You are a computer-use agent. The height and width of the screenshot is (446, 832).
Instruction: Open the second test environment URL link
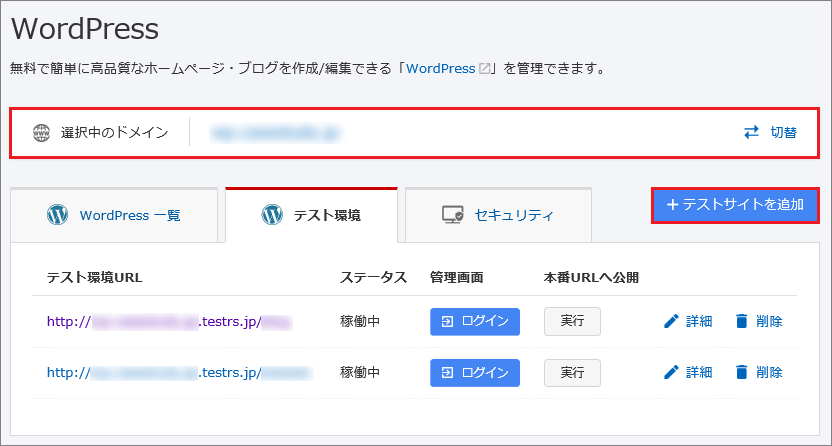180,373
